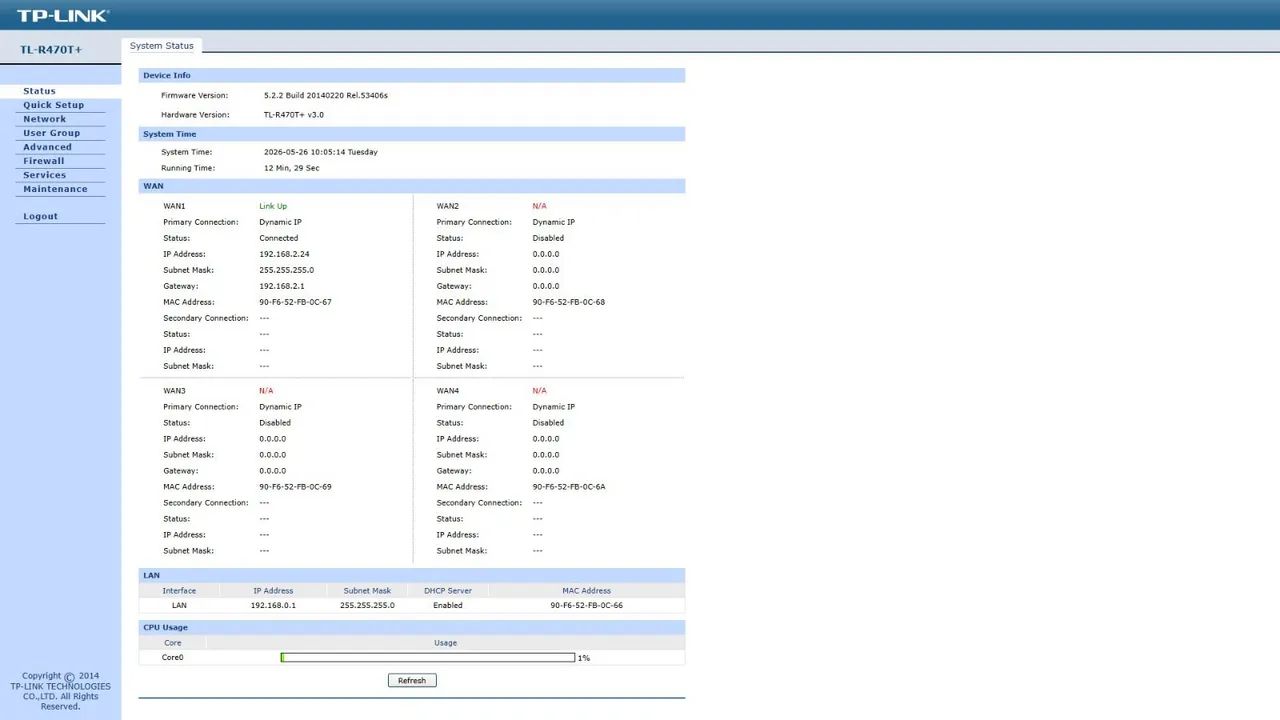
Task: Click WAN1 IP address 192.168.2.24
Action: click(284, 254)
